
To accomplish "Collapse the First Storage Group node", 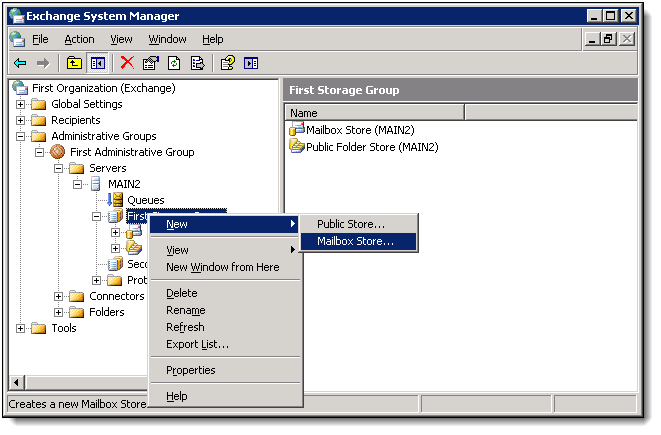I will tap(97, 216).
